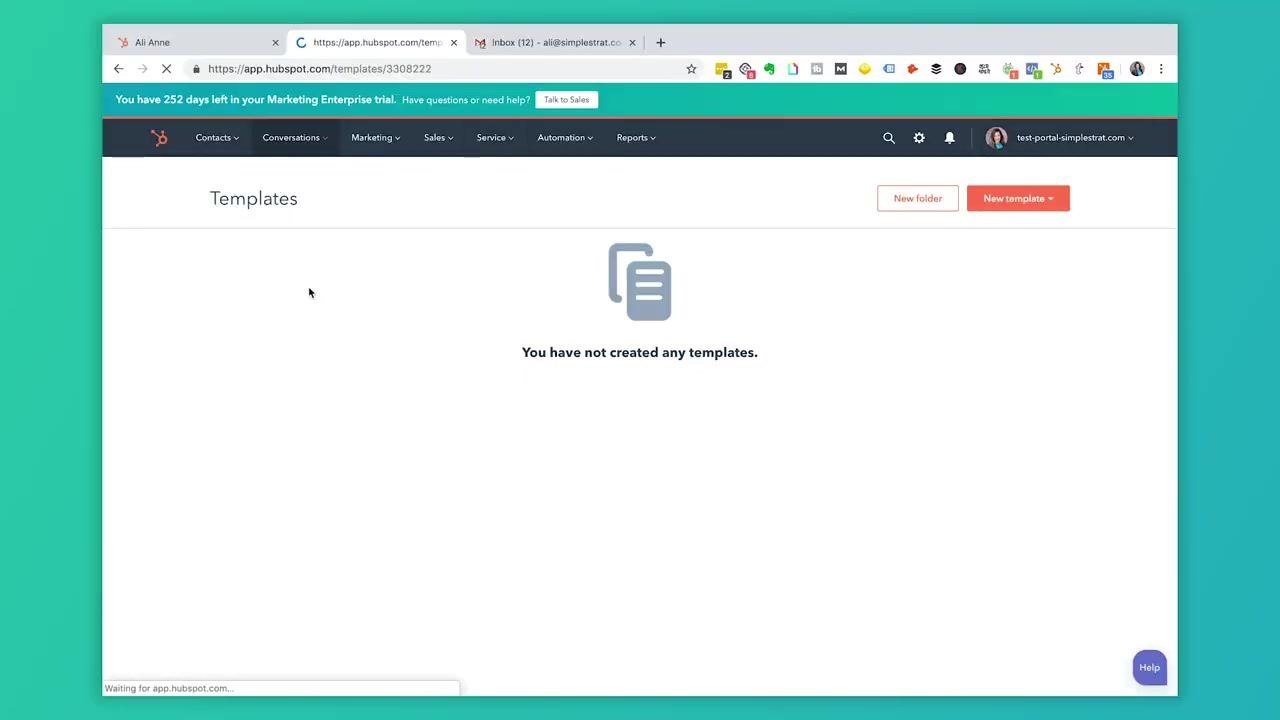Go back with the browser back arrow
The height and width of the screenshot is (720, 1280).
pos(118,69)
